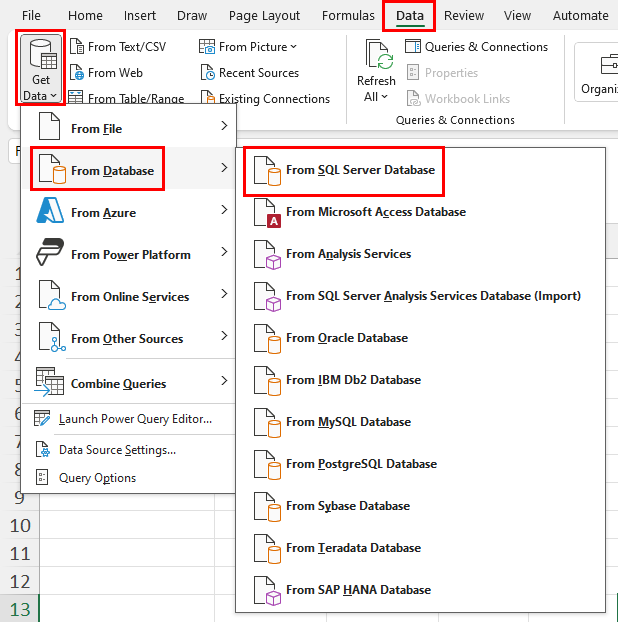The width and height of the screenshot is (618, 622).
Task: Click the Existing Connections icon
Action: (207, 97)
